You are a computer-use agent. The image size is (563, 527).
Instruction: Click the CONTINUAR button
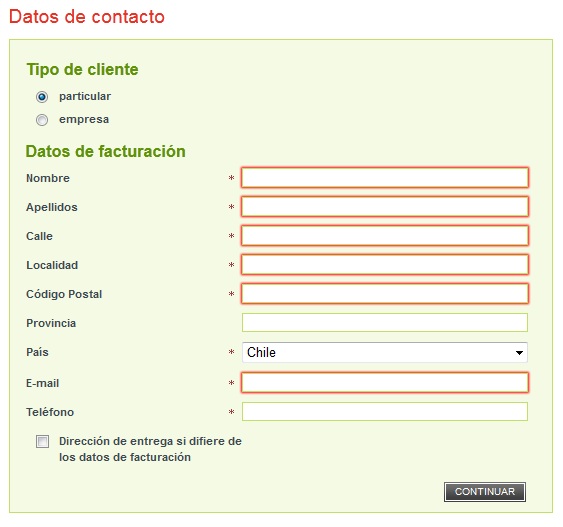[485, 491]
